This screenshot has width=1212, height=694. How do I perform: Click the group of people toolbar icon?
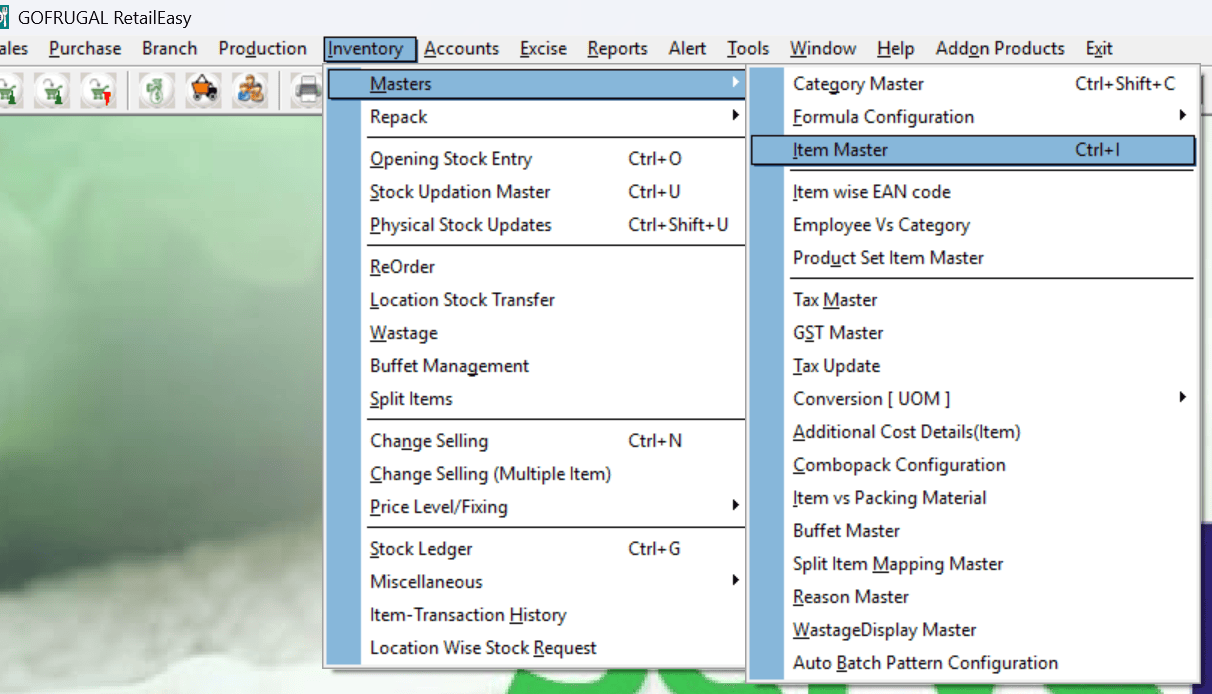pyautogui.click(x=250, y=90)
